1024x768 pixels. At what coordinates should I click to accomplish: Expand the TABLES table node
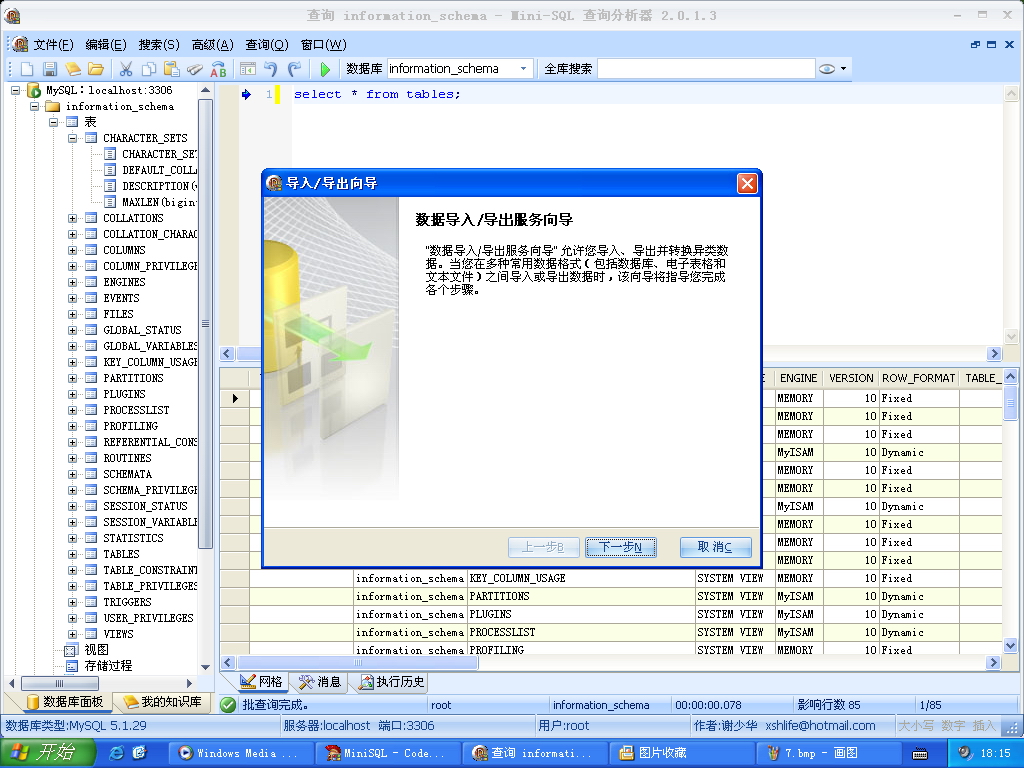72,554
